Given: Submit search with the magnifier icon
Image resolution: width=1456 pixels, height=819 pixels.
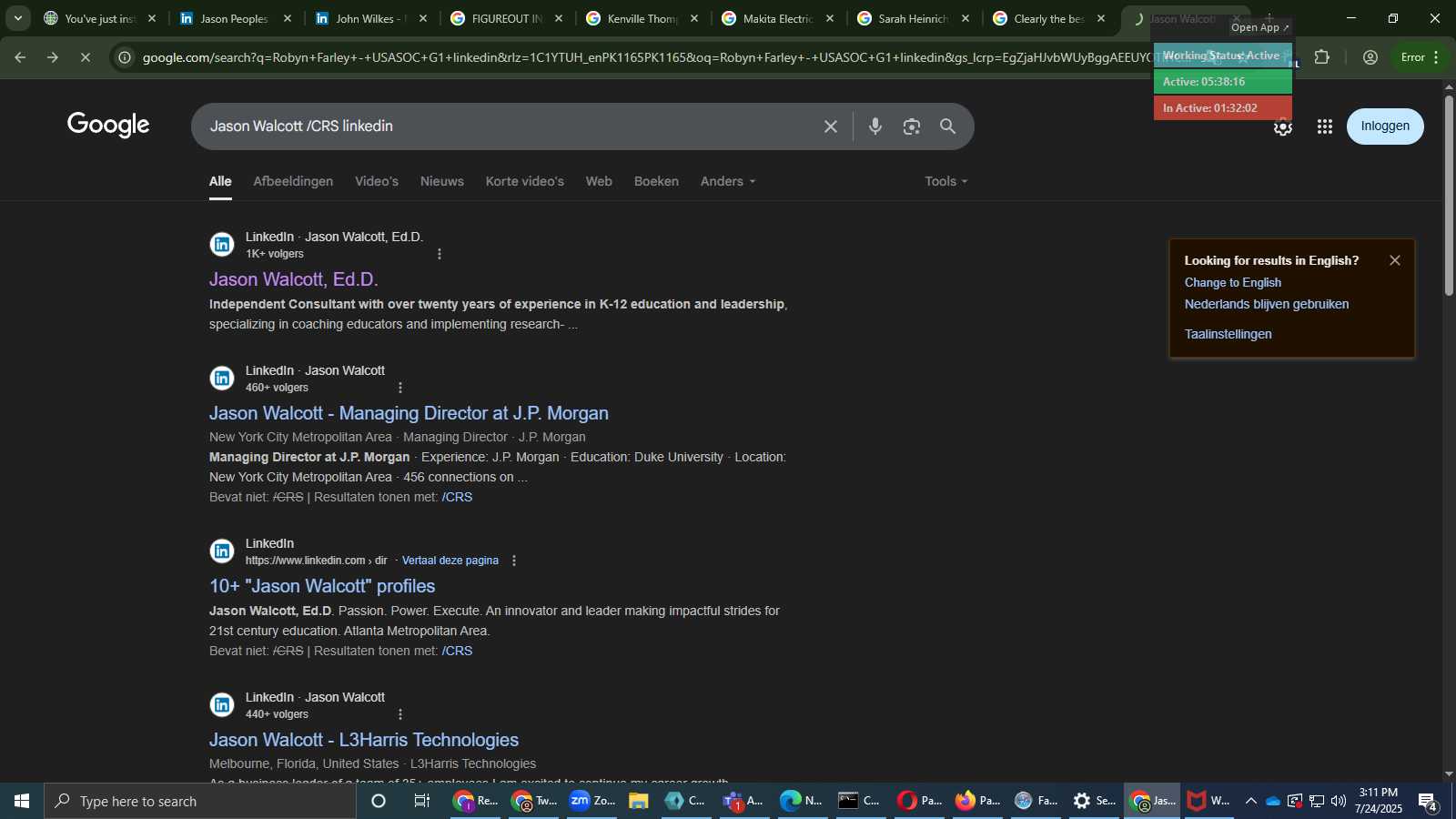Looking at the screenshot, I should pyautogui.click(x=947, y=126).
